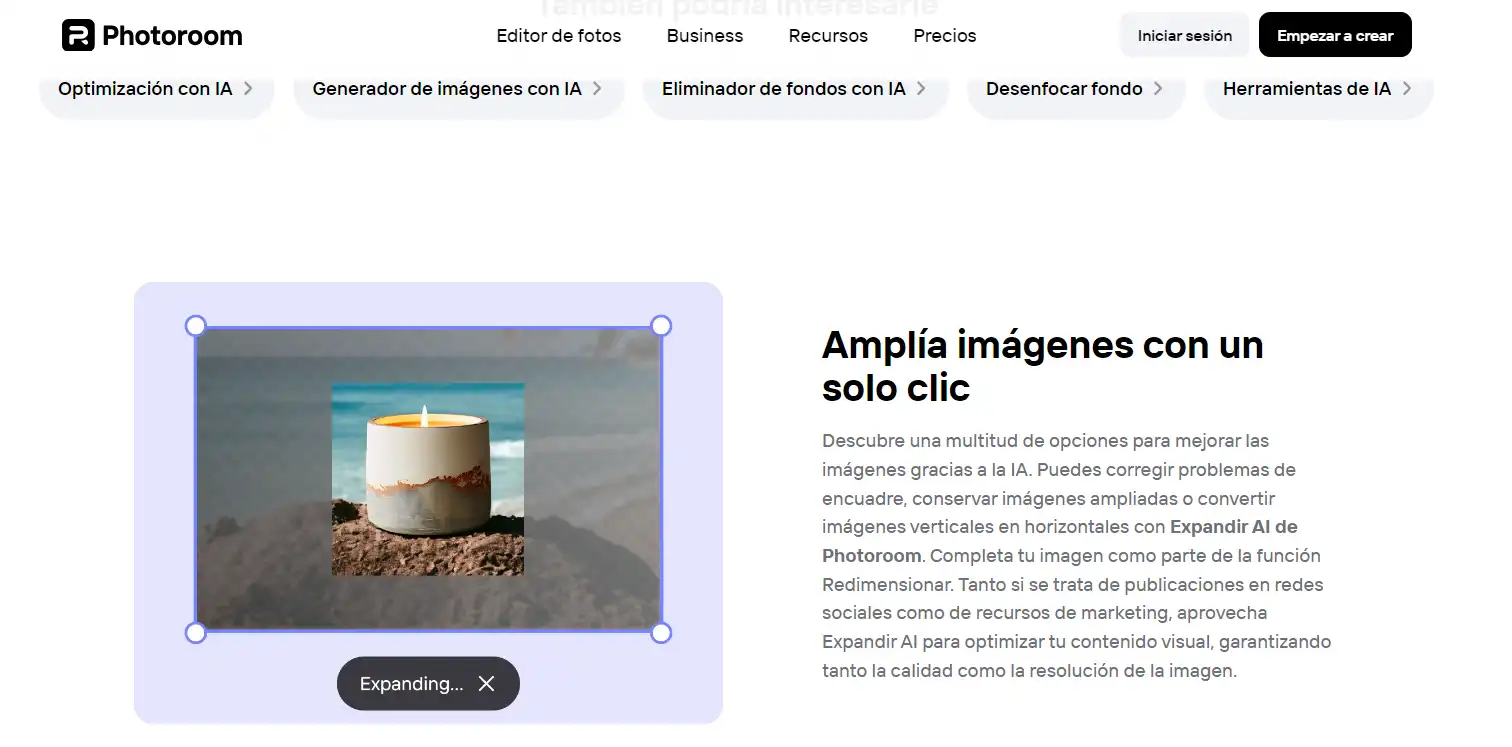This screenshot has width=1512, height=747.
Task: Click the Iniciar sesión button
Action: point(1185,35)
